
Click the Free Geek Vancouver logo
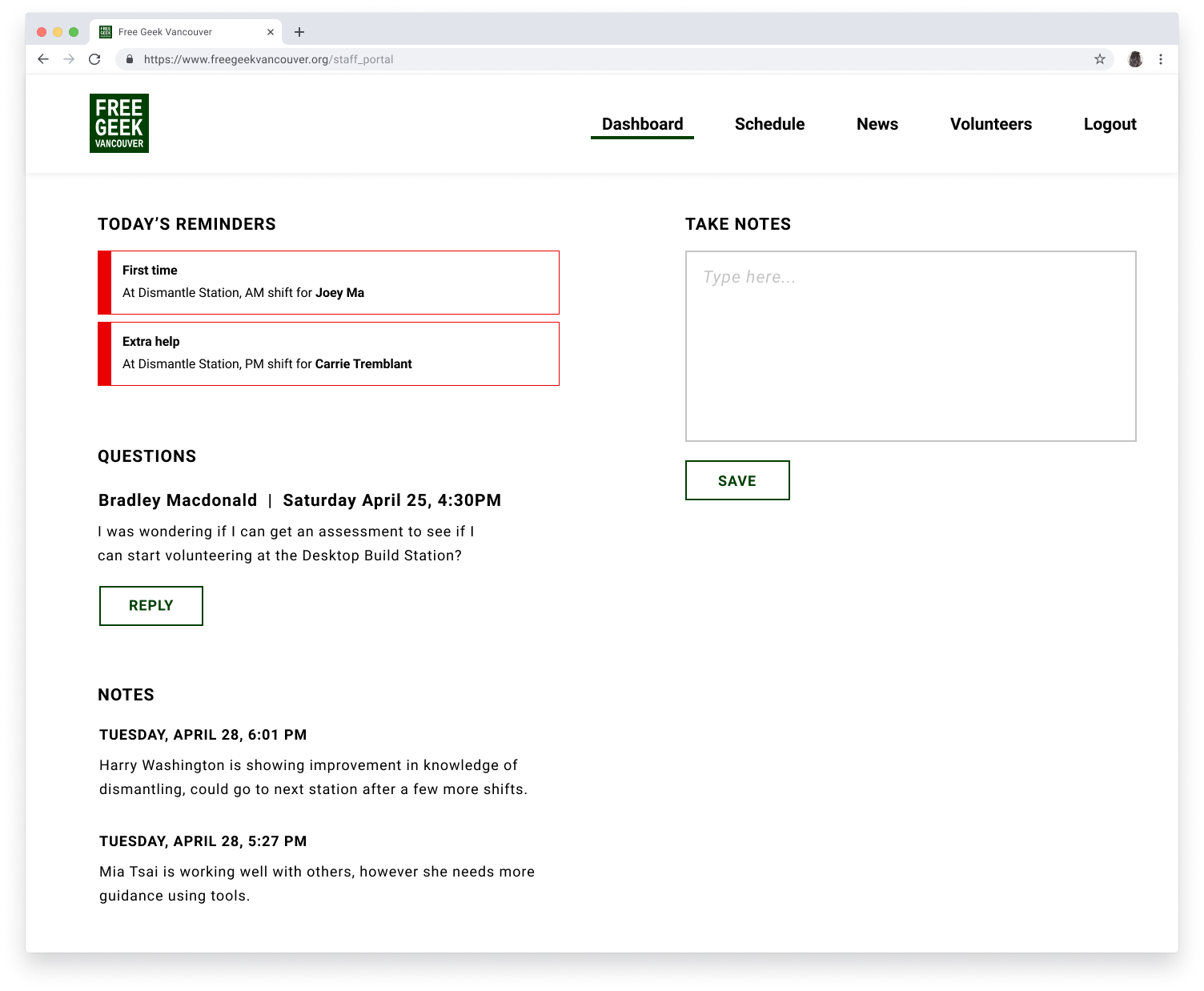tap(119, 123)
